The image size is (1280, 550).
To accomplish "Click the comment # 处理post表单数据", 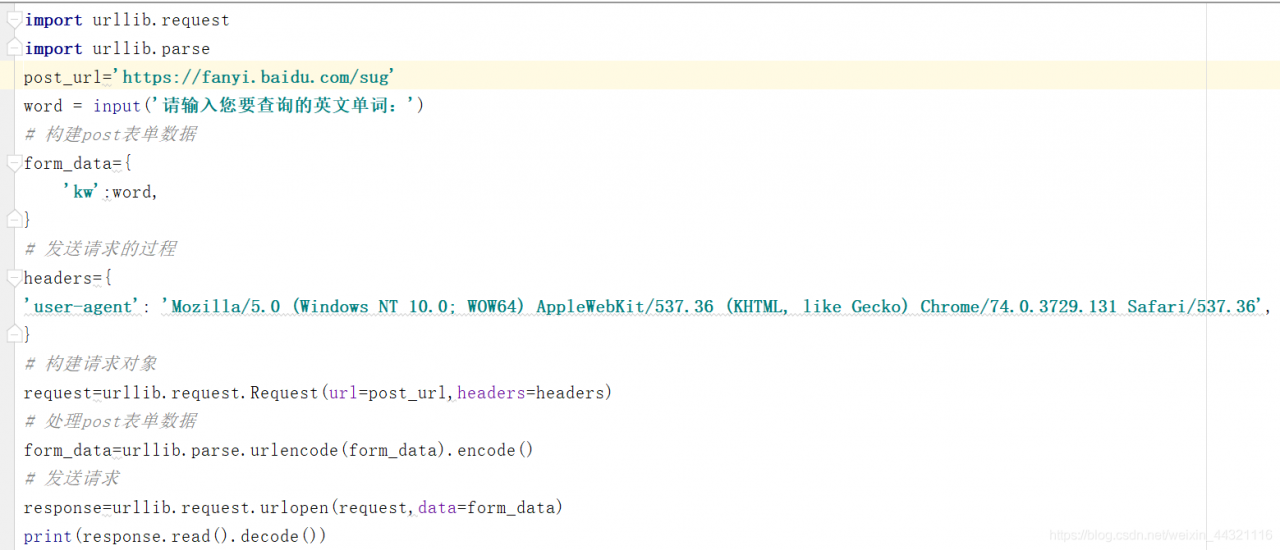I will click(x=110, y=421).
